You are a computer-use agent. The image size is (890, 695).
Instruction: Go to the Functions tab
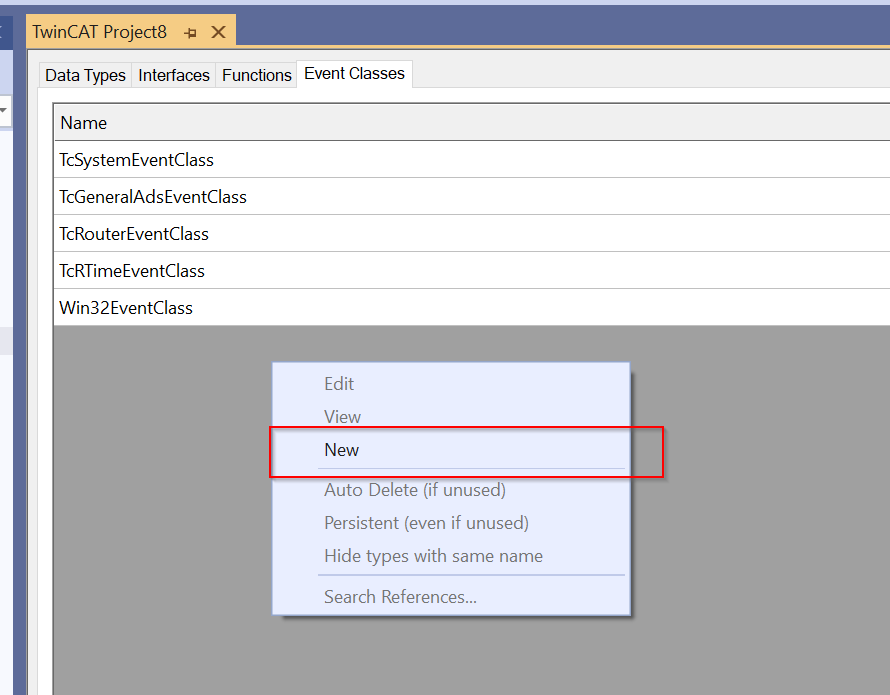(x=257, y=75)
